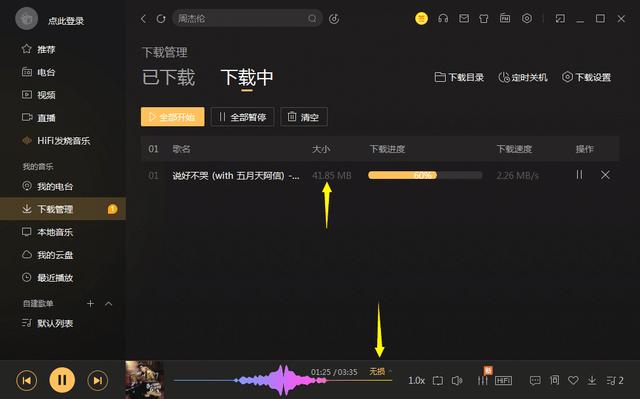Open the equalizer sound effects icon

[x=482, y=381]
